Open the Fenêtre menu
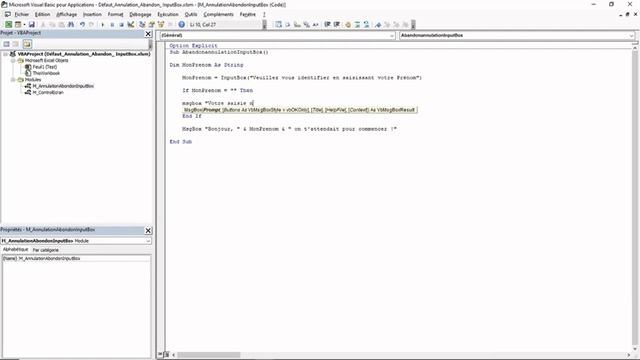Image resolution: width=640 pixels, height=360 pixels. (x=247, y=14)
